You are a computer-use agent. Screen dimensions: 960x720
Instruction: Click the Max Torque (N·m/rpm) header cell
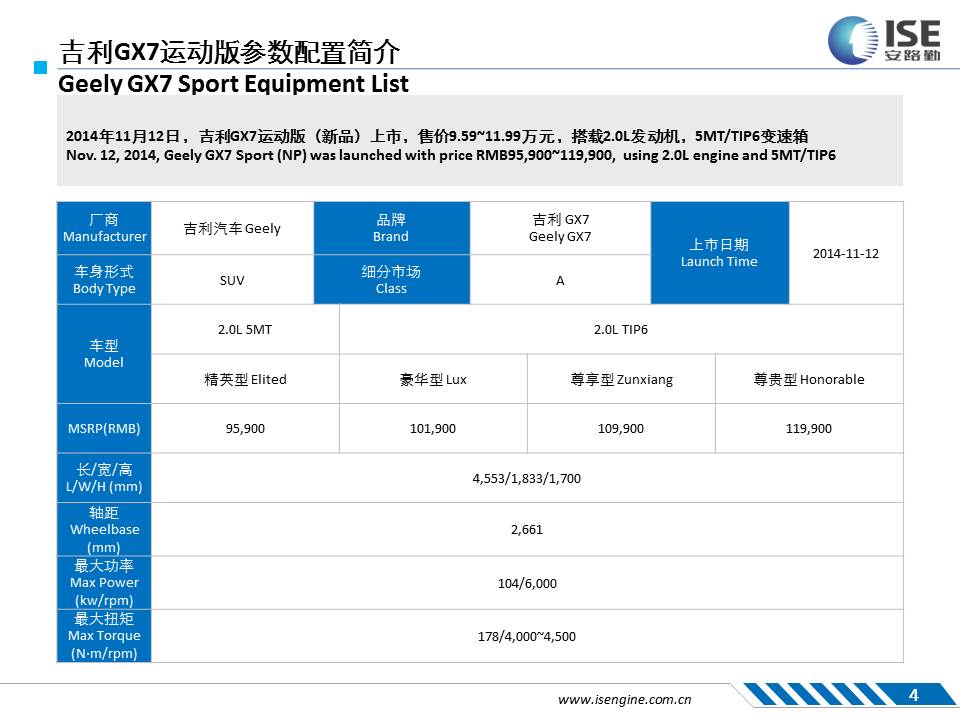(104, 636)
